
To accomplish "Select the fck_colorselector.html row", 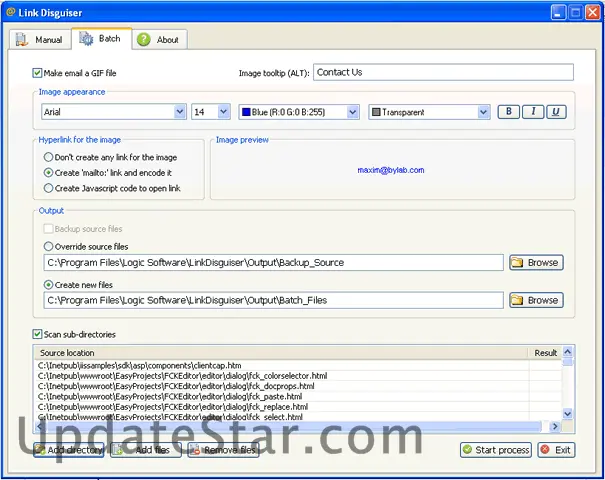I will click(298, 376).
